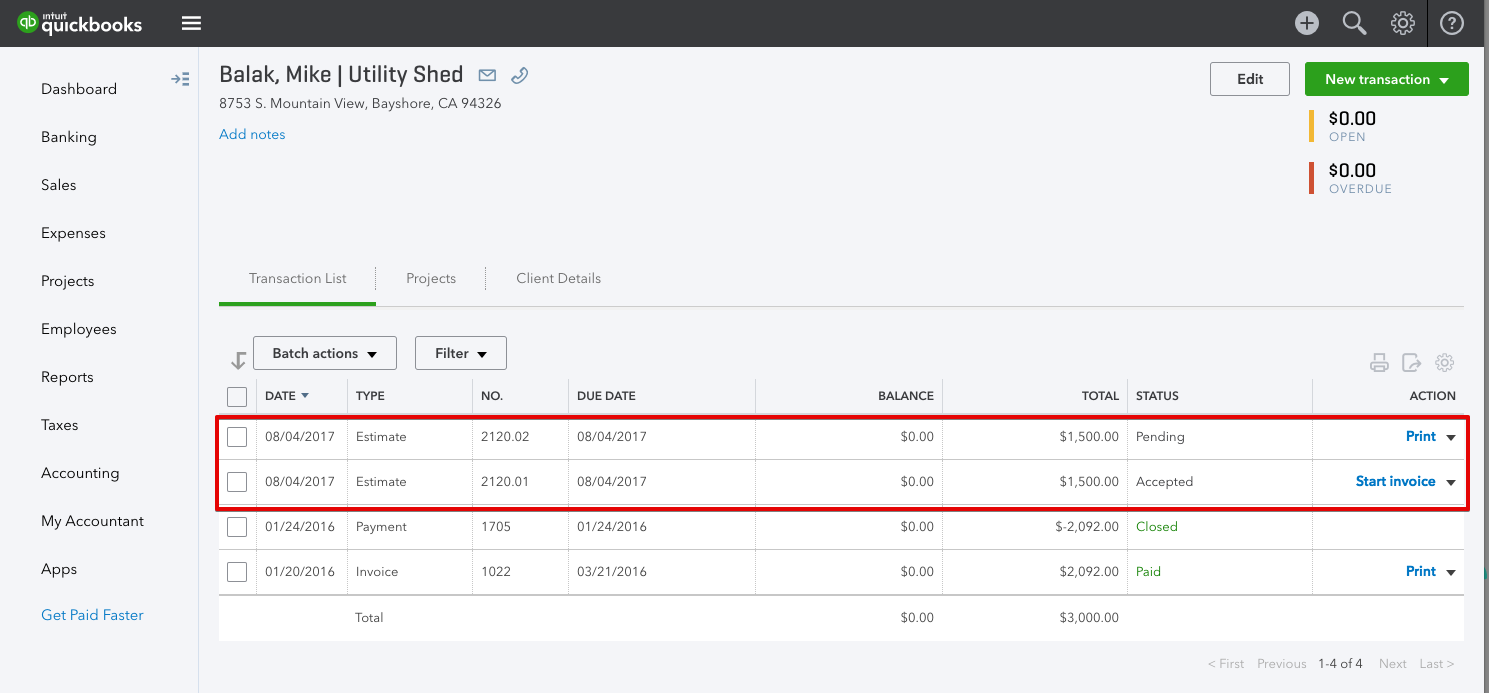Viewport: 1489px width, 693px height.
Task: Click the Edit button
Action: pyautogui.click(x=1249, y=79)
